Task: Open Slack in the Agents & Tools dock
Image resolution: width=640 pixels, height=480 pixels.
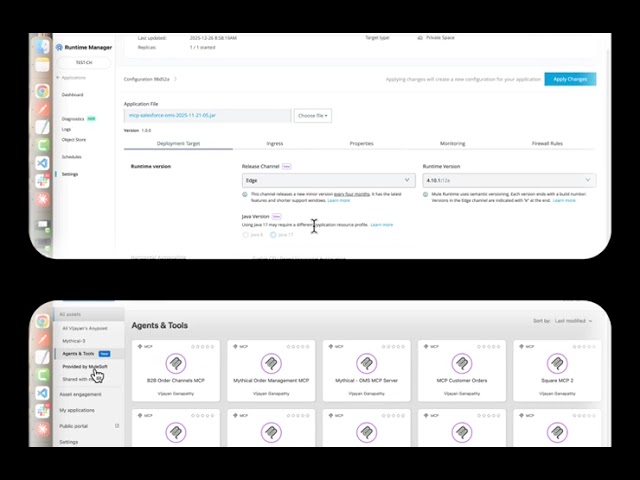Action: [x=42, y=411]
